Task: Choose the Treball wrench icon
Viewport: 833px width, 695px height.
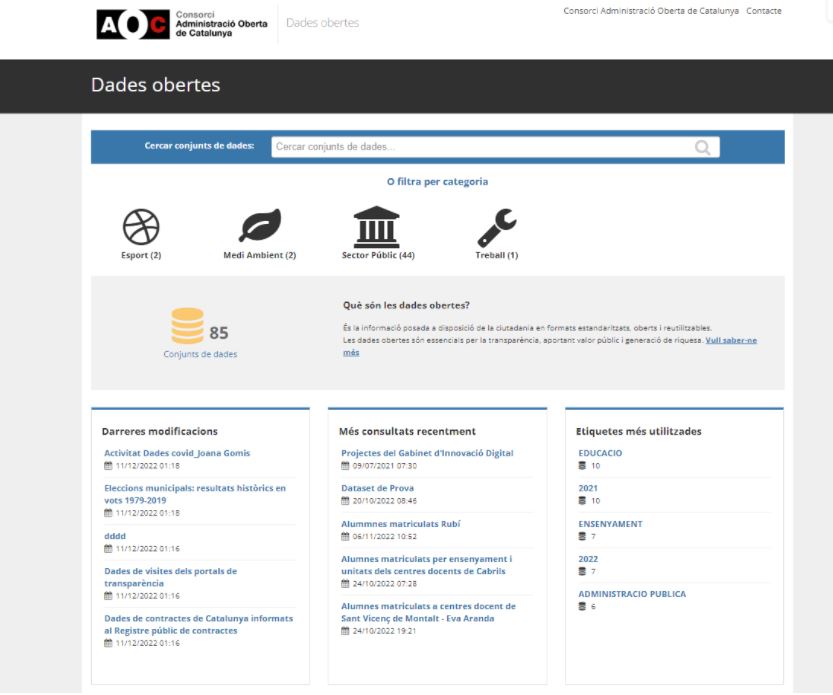Action: 496,227
